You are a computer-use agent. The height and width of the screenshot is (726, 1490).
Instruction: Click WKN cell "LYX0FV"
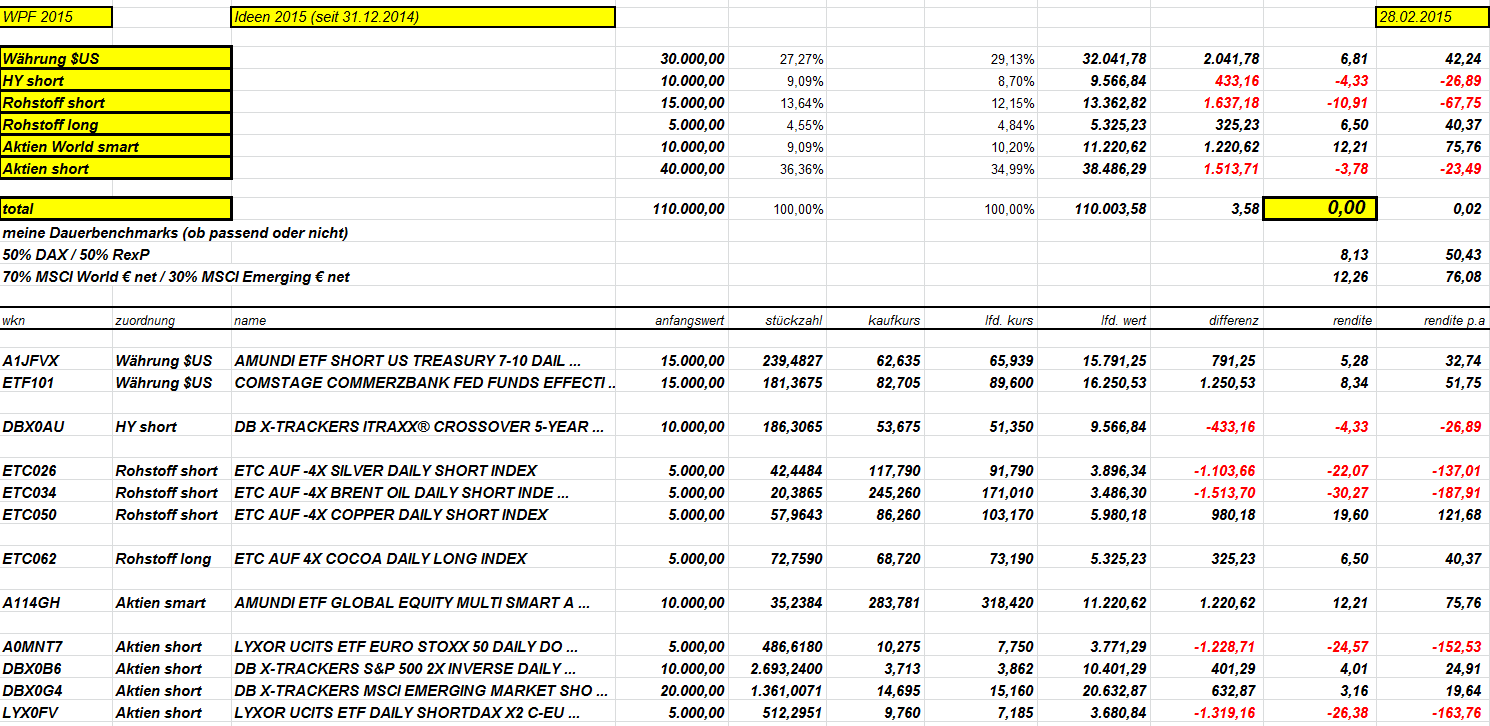point(31,713)
